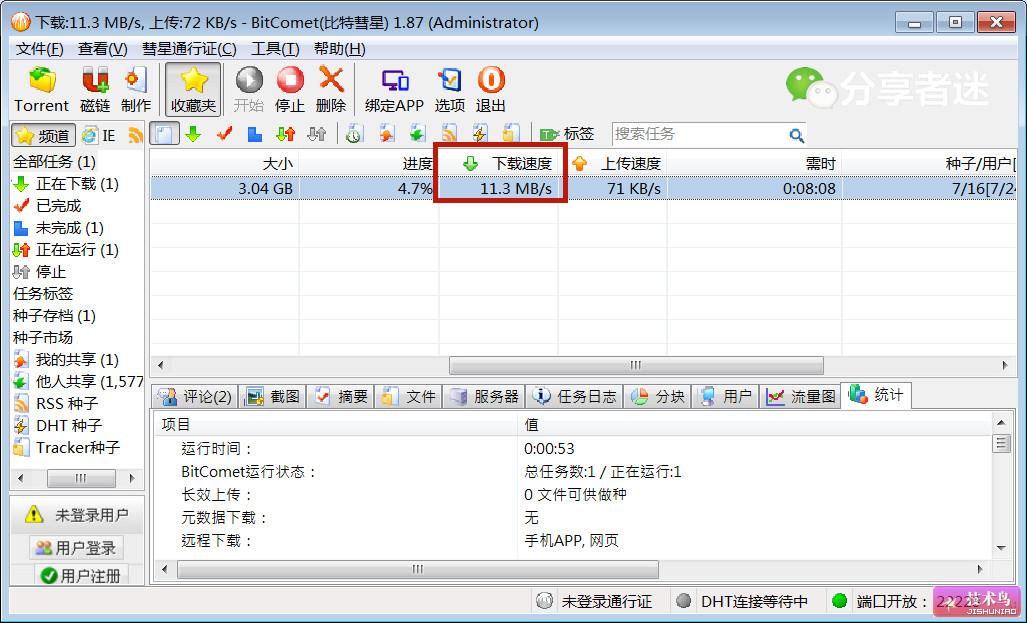Switch to the 任务日志 tab
The height and width of the screenshot is (623, 1027).
pyautogui.click(x=574, y=396)
